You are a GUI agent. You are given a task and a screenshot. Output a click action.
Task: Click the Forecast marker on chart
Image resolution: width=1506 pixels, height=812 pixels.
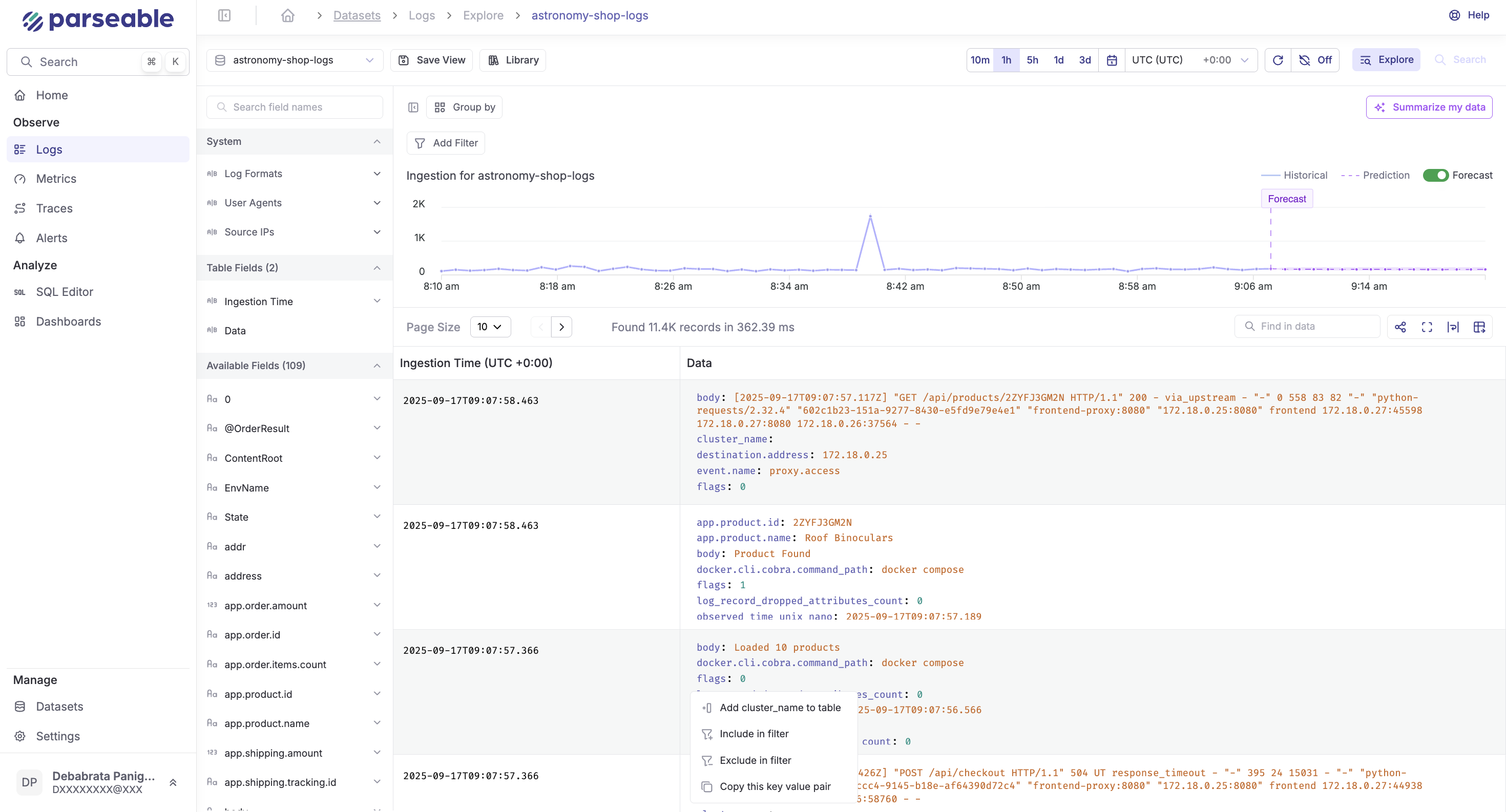click(1287, 199)
